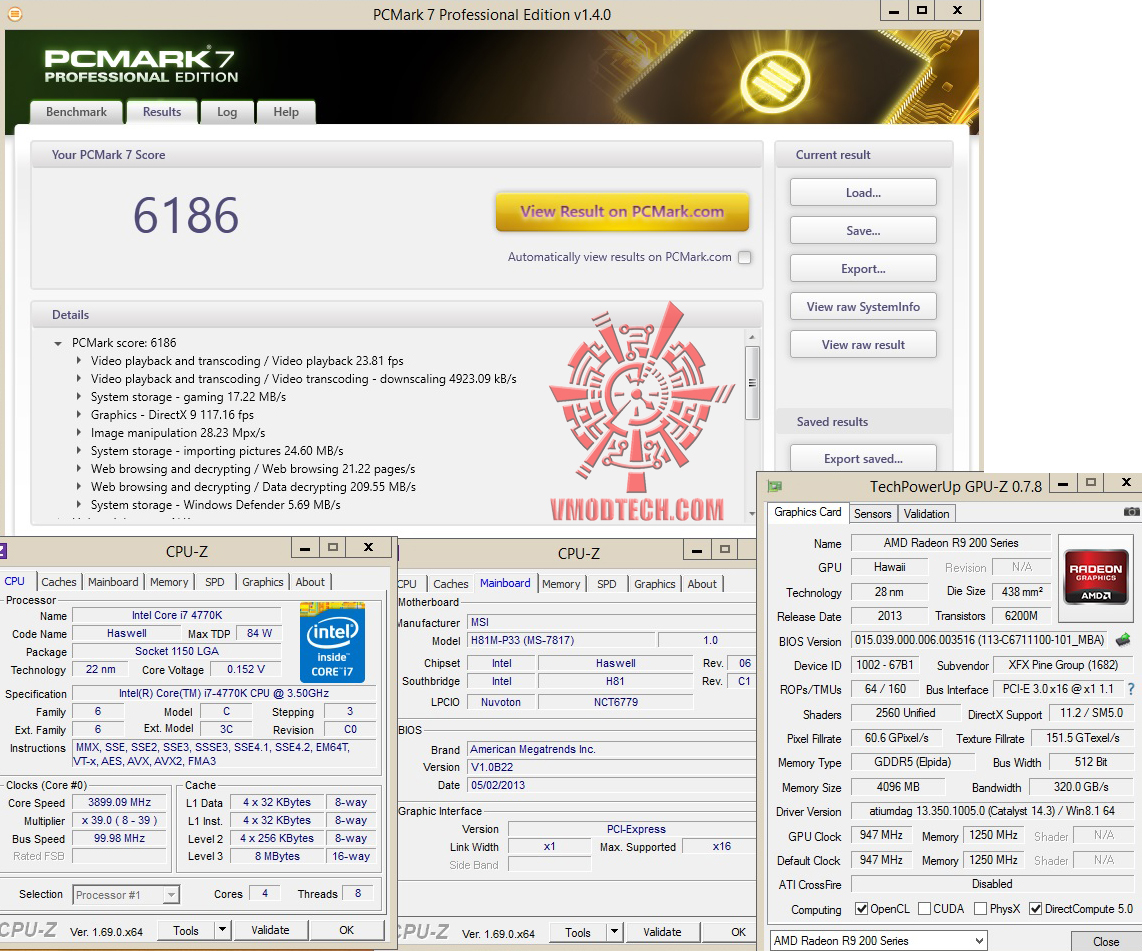The image size is (1142, 951).
Task: Open the SPD tab in left CPU-Z
Action: tap(215, 582)
